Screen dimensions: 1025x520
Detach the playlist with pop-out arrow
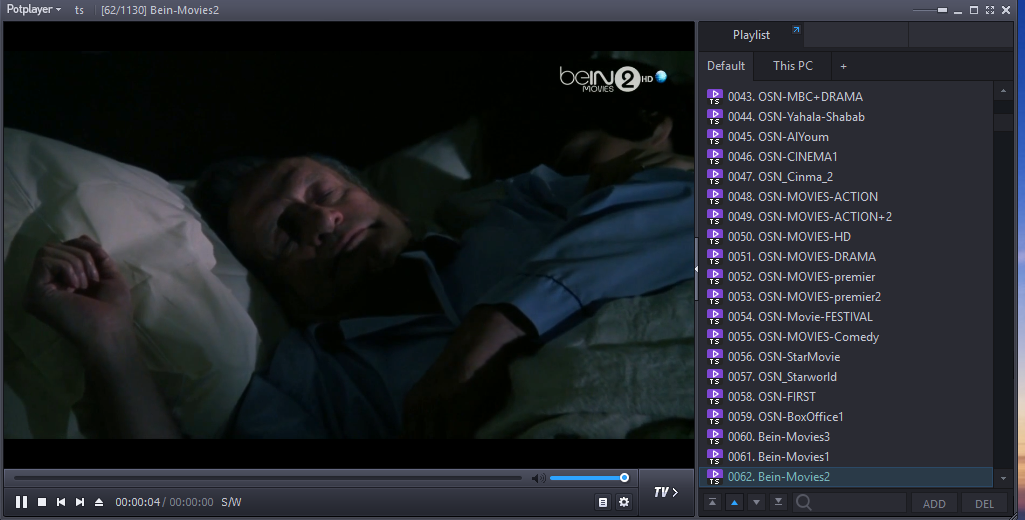tap(796, 31)
